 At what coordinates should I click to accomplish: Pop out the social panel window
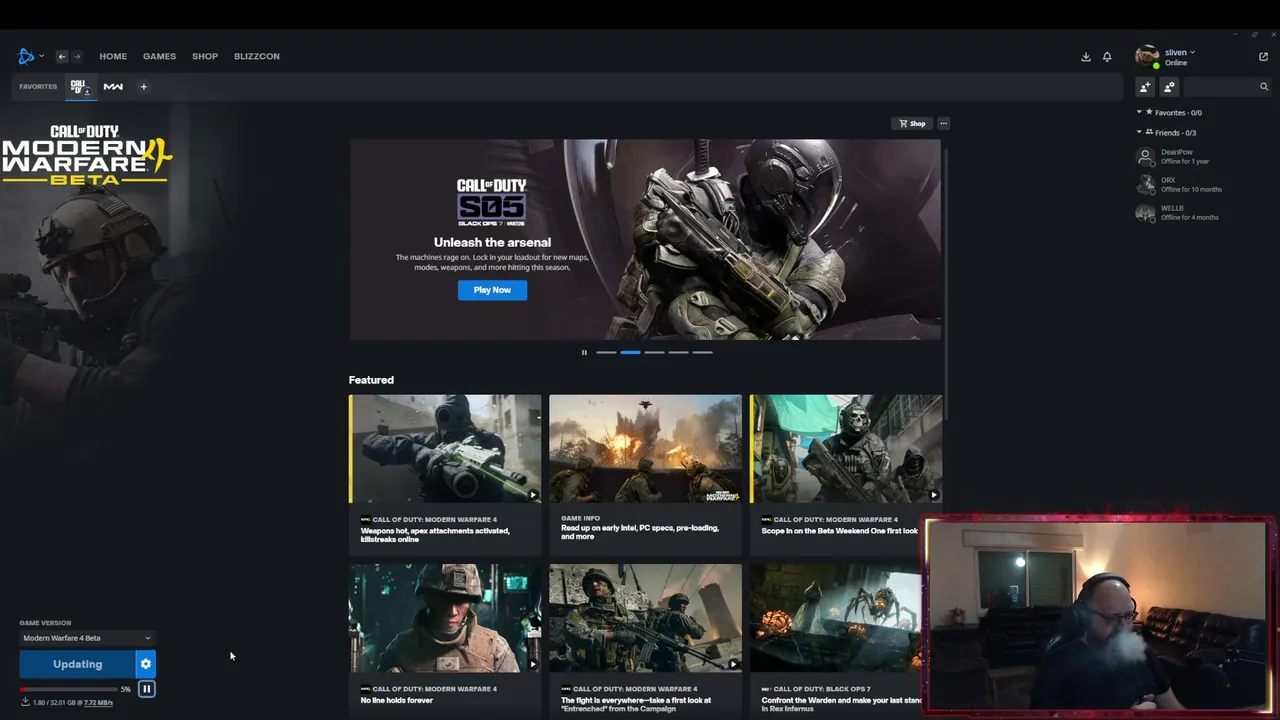coord(1263,57)
